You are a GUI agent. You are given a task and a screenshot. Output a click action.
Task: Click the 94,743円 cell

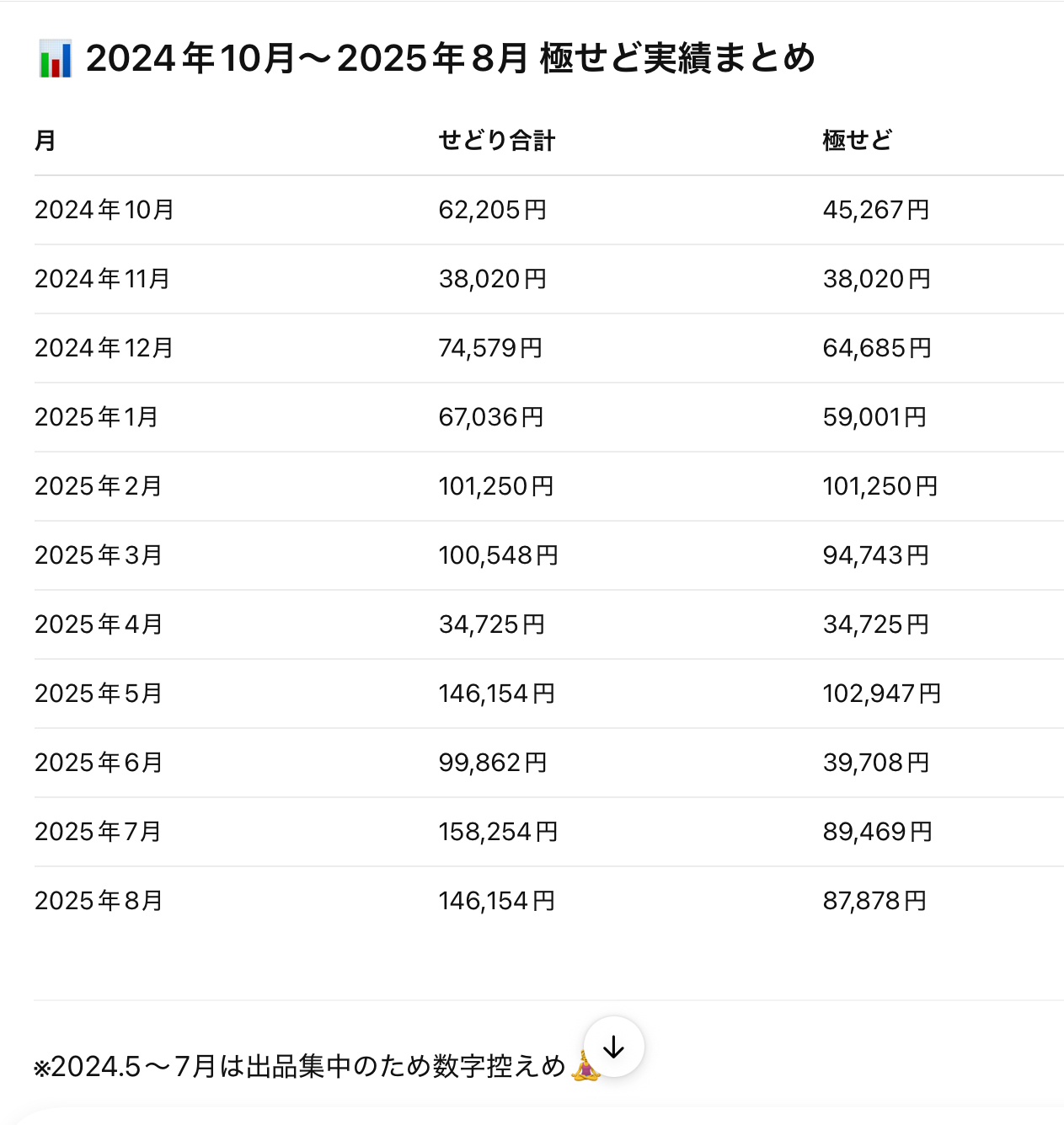pyautogui.click(x=876, y=555)
